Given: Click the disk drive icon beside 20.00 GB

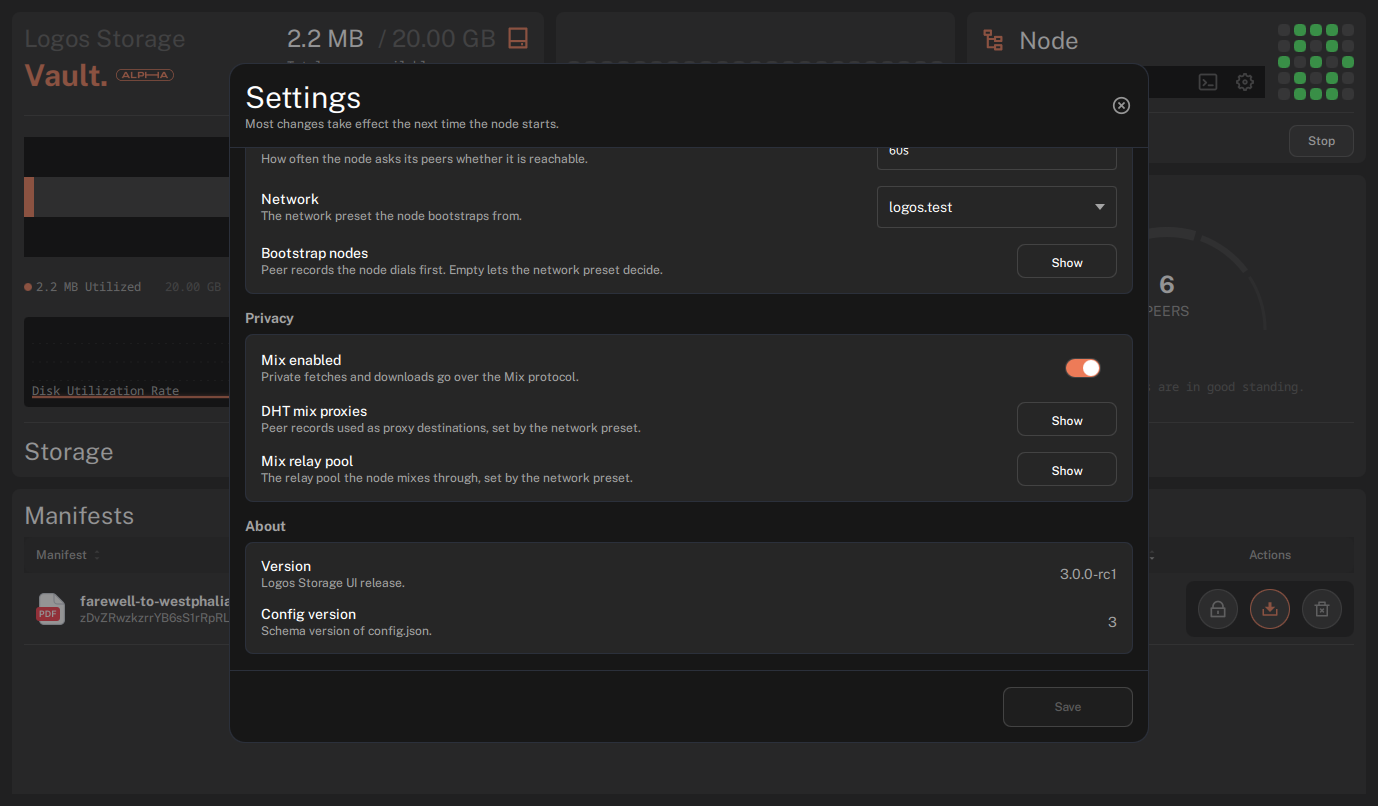Looking at the screenshot, I should pyautogui.click(x=518, y=38).
